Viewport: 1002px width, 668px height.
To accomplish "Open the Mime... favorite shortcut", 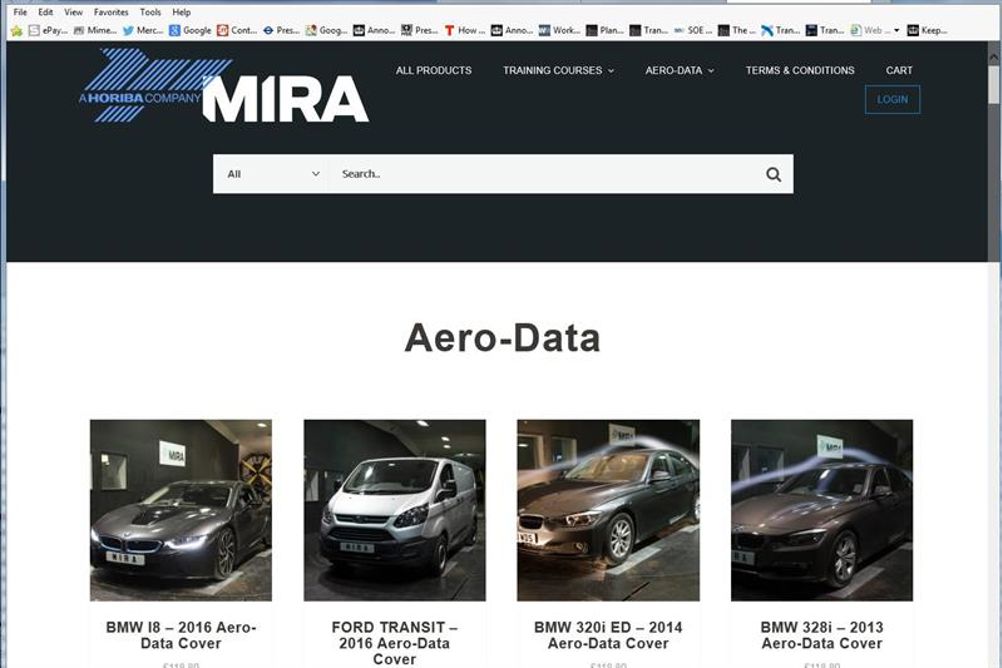I will coord(95,30).
